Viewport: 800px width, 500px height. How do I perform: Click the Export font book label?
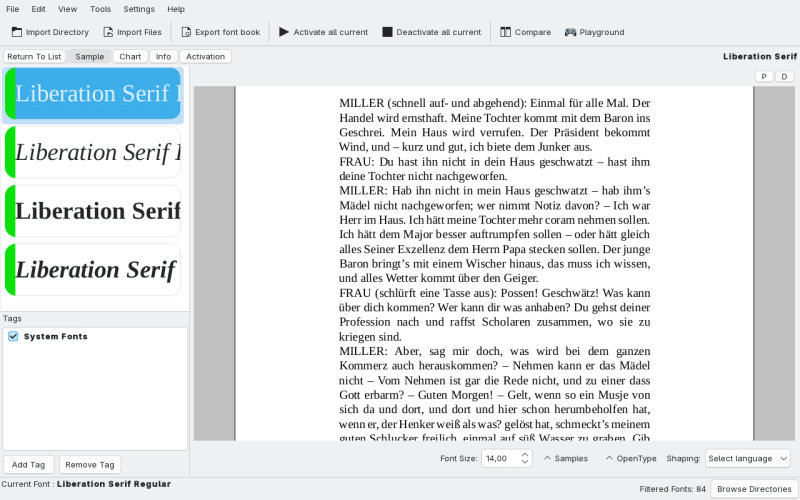(228, 32)
